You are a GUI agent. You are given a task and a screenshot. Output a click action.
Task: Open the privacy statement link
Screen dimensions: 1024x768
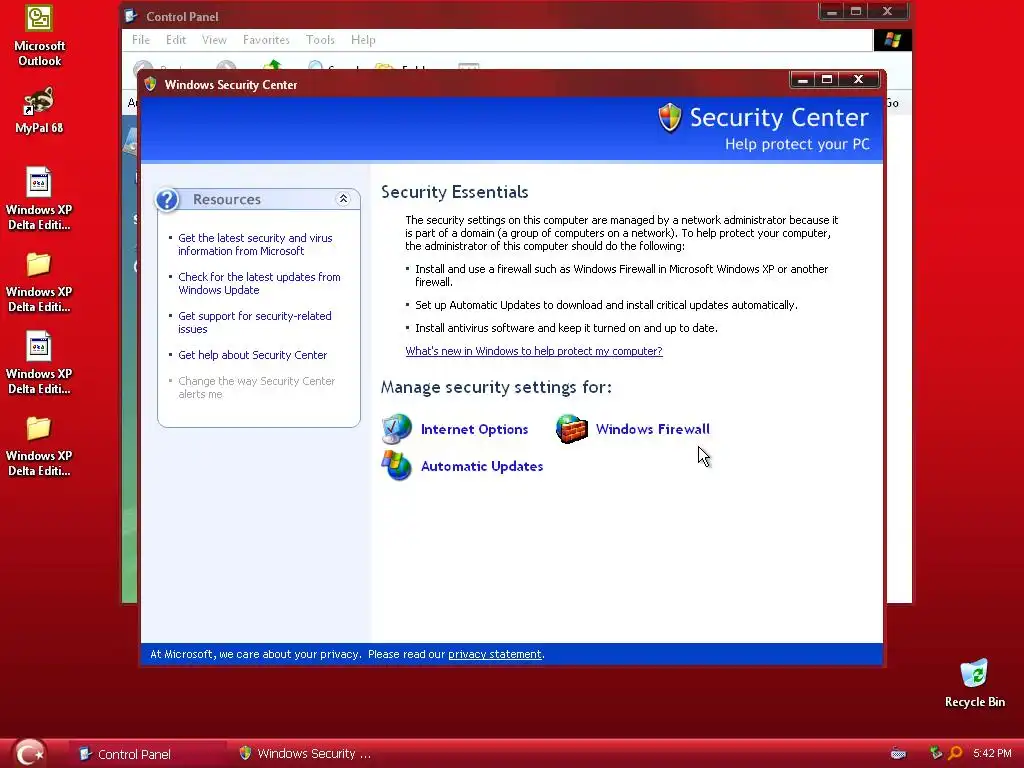point(494,654)
